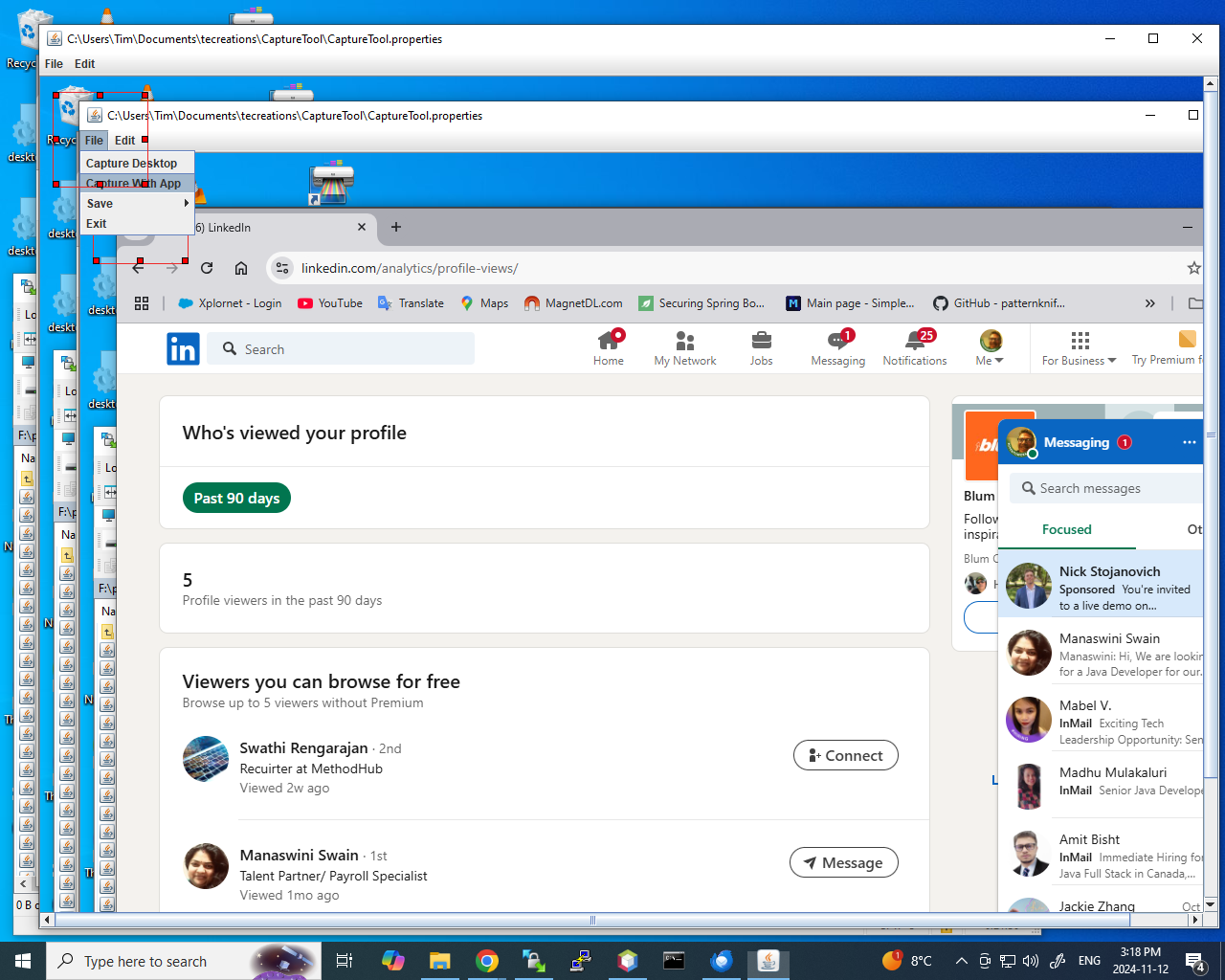Screen dimensions: 1225x980
Task: Open Windows Start menu
Action: pyautogui.click(x=23, y=961)
